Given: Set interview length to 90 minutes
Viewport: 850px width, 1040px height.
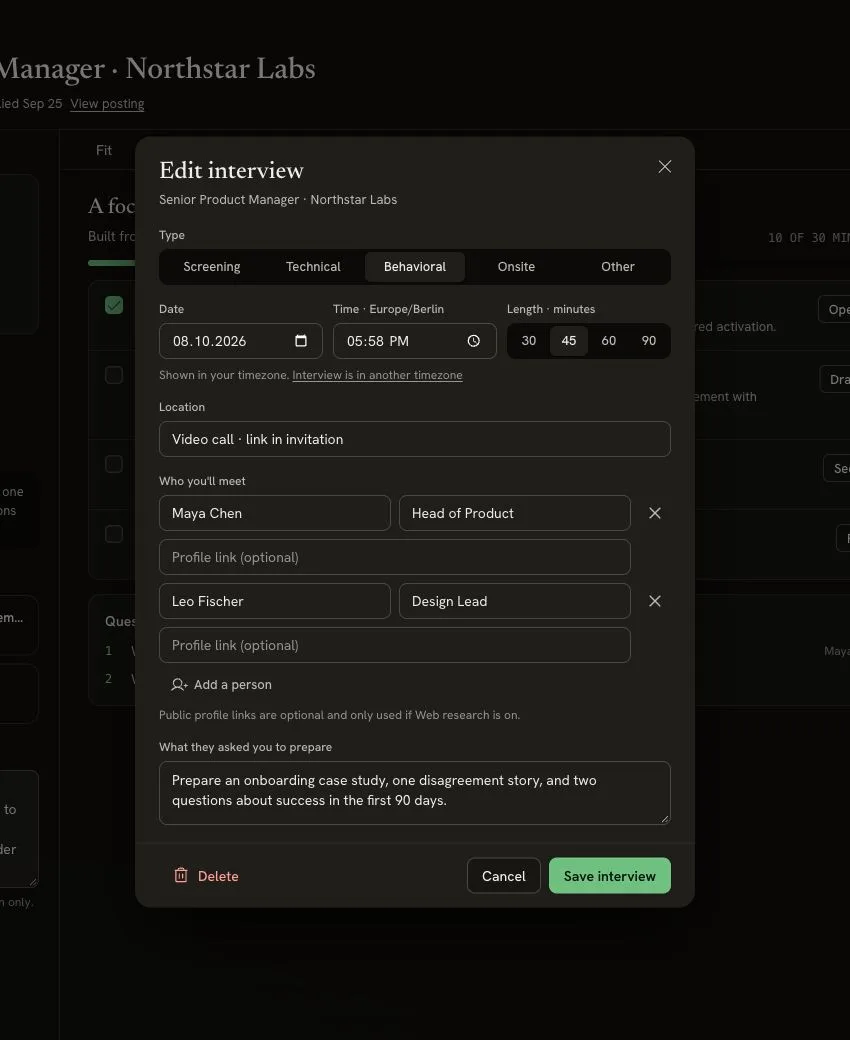Looking at the screenshot, I should tap(648, 341).
